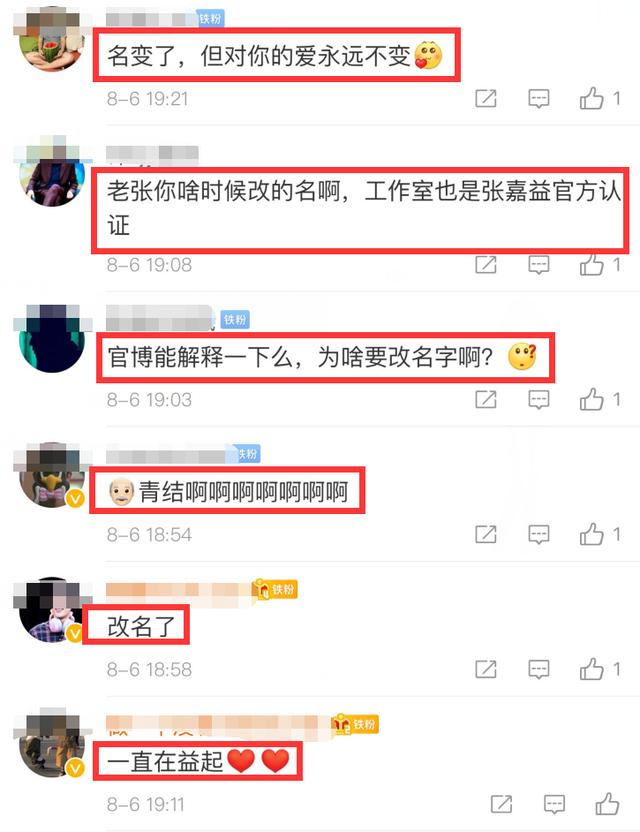Image resolution: width=640 pixels, height=832 pixels.
Task: Like the comment asking 为啥要改名字啊
Action: coord(591,398)
